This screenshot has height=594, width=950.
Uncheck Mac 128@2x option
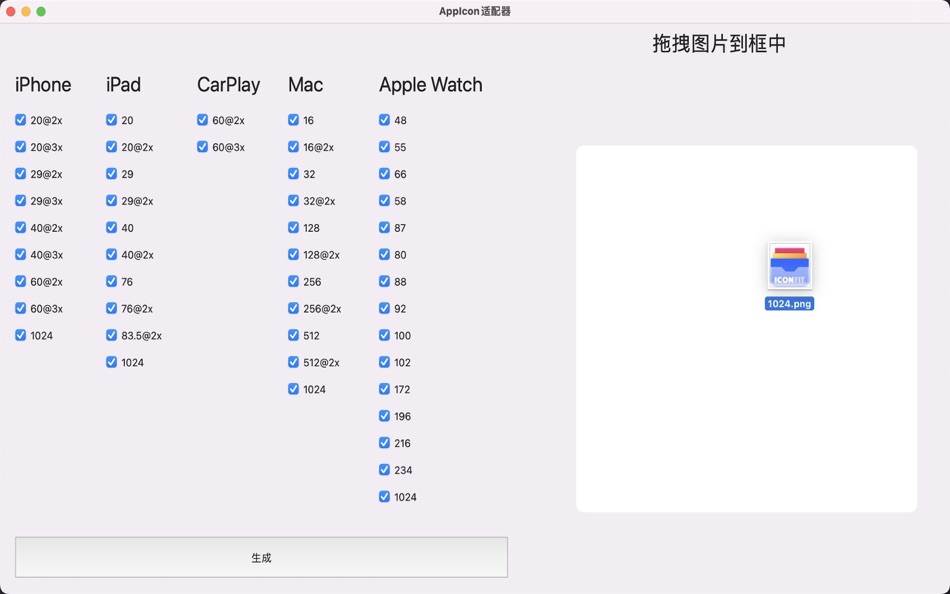click(x=293, y=255)
